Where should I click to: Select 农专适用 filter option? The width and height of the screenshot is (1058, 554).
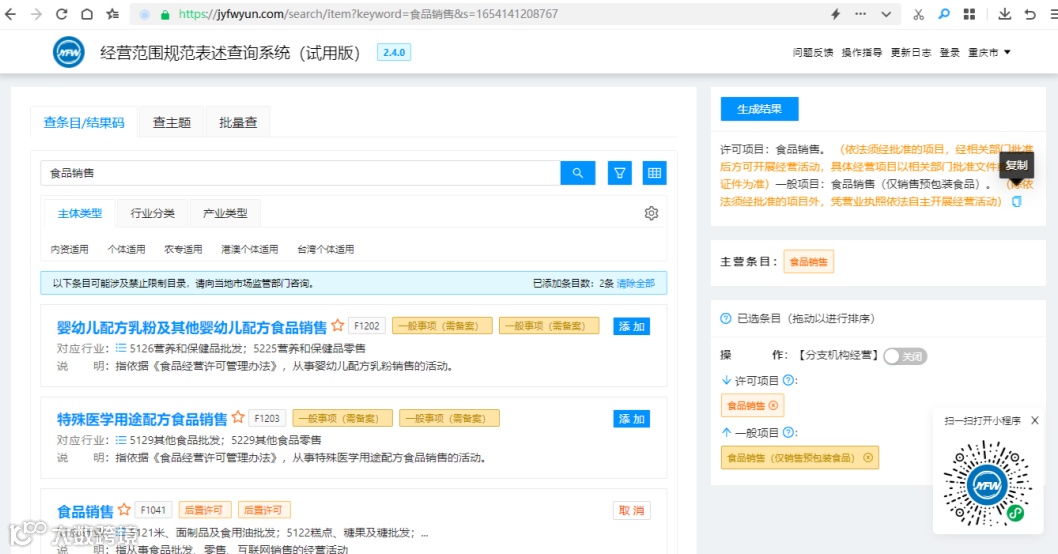click(184, 250)
